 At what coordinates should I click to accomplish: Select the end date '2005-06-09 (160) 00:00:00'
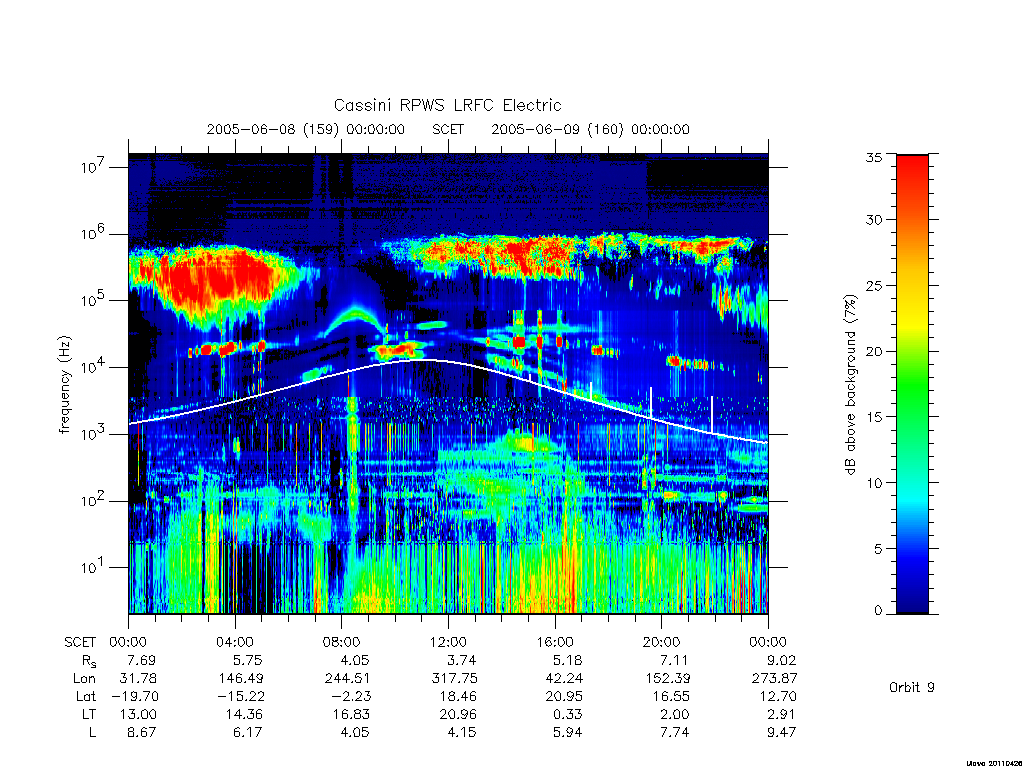pyautogui.click(x=590, y=129)
